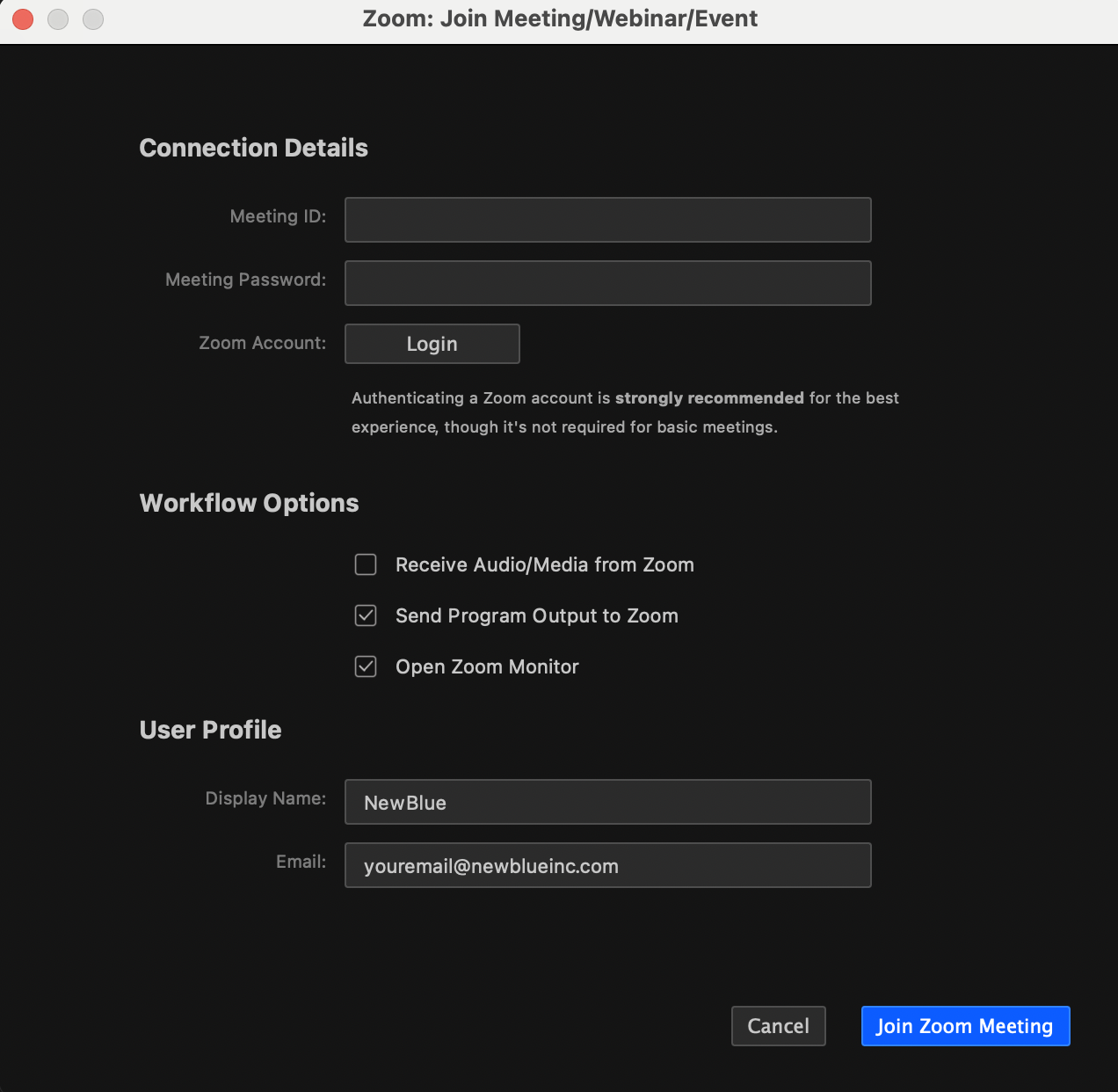Select the Display Name field showing NewBlue

coord(607,802)
